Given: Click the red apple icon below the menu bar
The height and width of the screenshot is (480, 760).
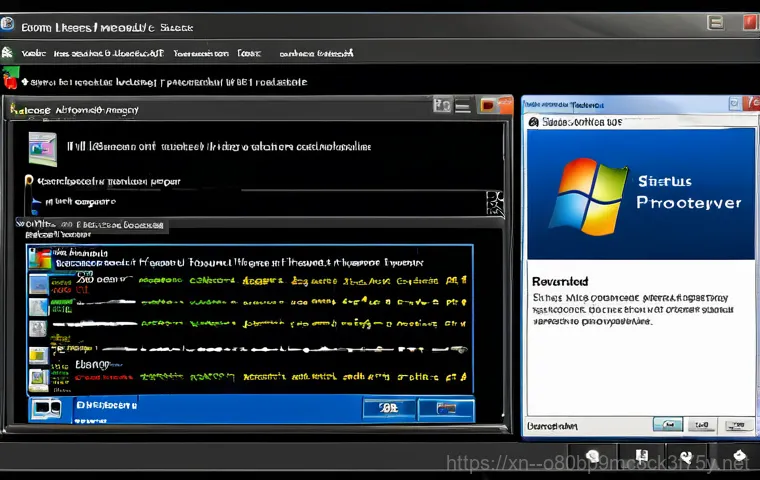Looking at the screenshot, I should click(x=11, y=80).
